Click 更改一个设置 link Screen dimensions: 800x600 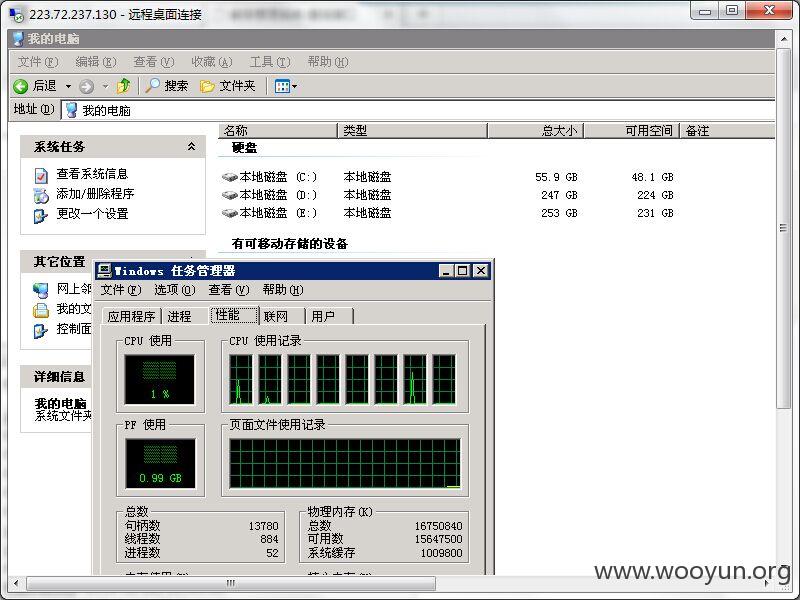click(x=92, y=214)
